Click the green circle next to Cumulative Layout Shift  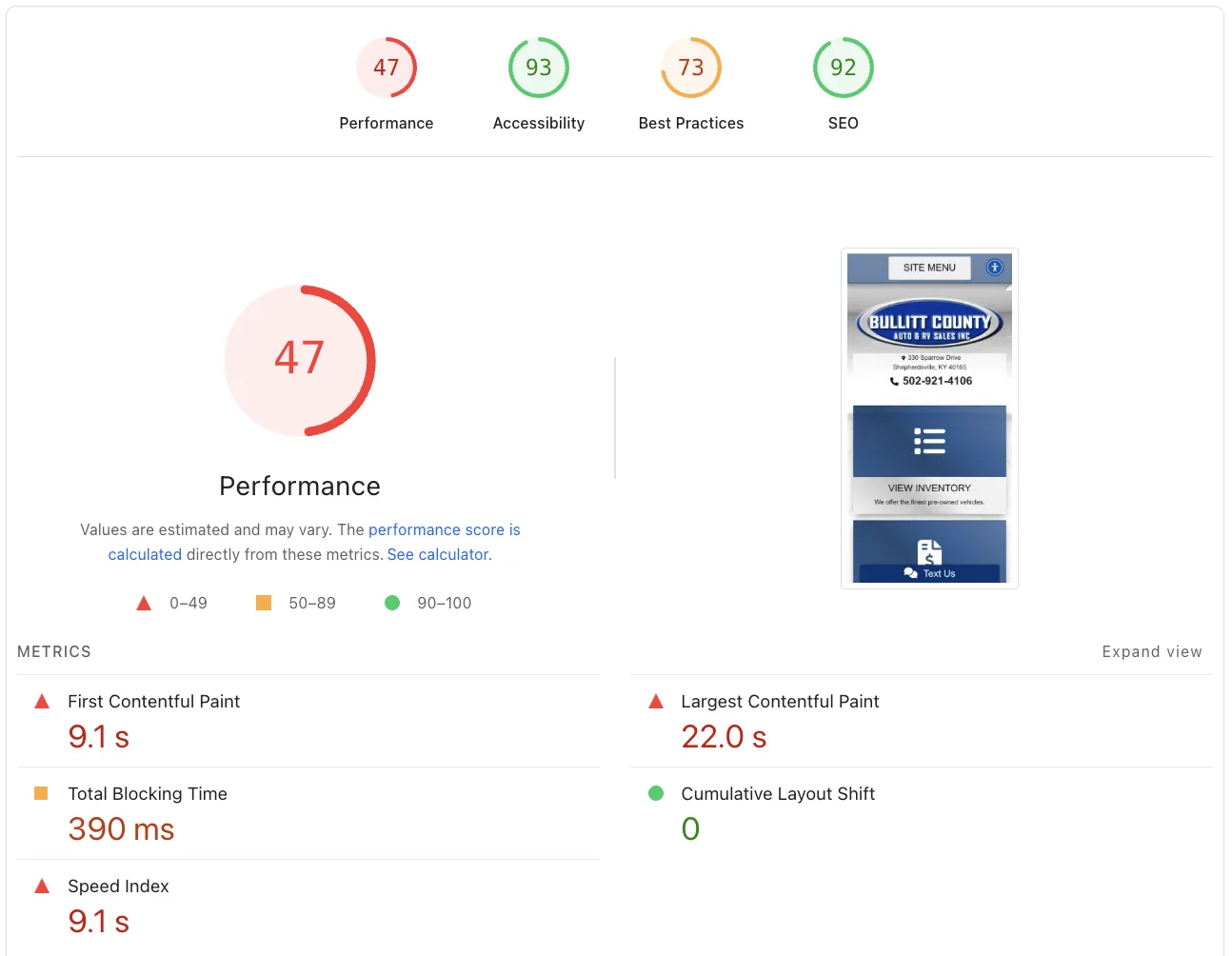point(656,793)
